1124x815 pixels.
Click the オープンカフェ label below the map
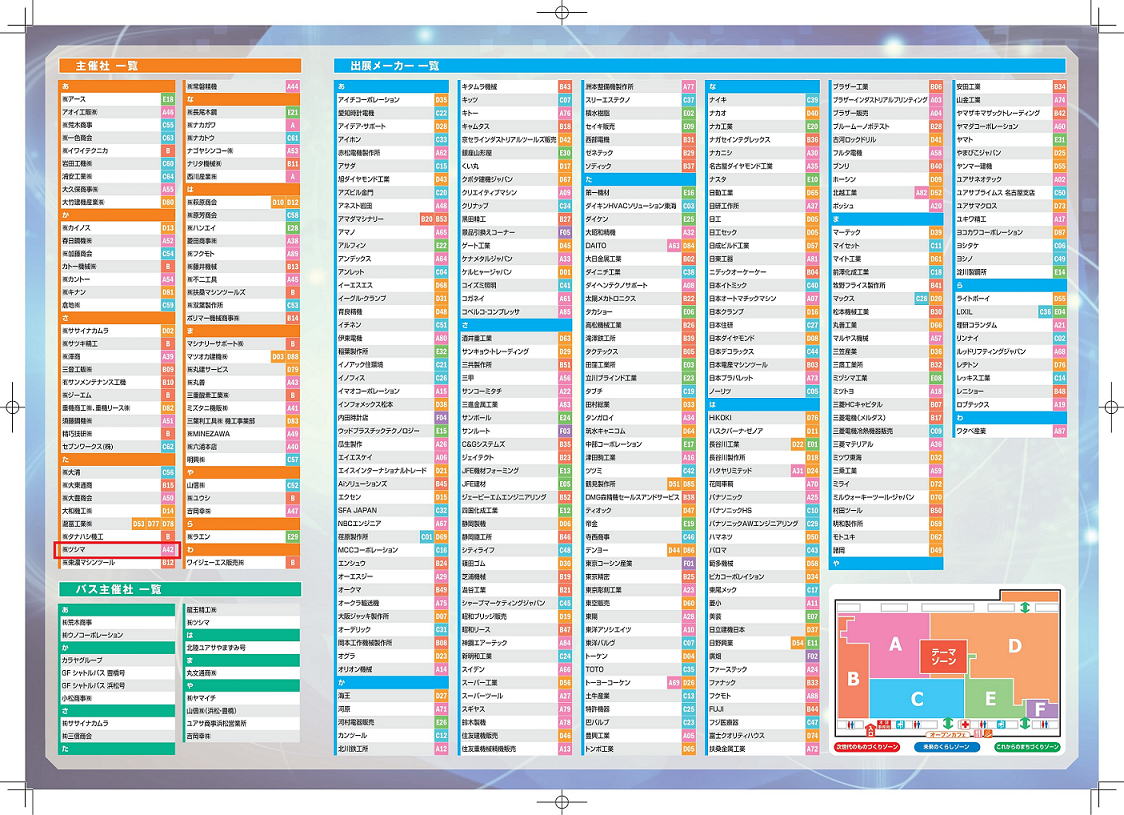[x=948, y=734]
